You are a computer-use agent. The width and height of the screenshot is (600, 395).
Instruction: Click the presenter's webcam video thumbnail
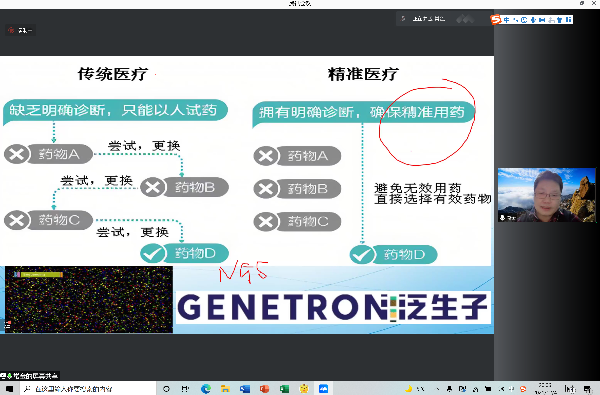[x=547, y=195]
